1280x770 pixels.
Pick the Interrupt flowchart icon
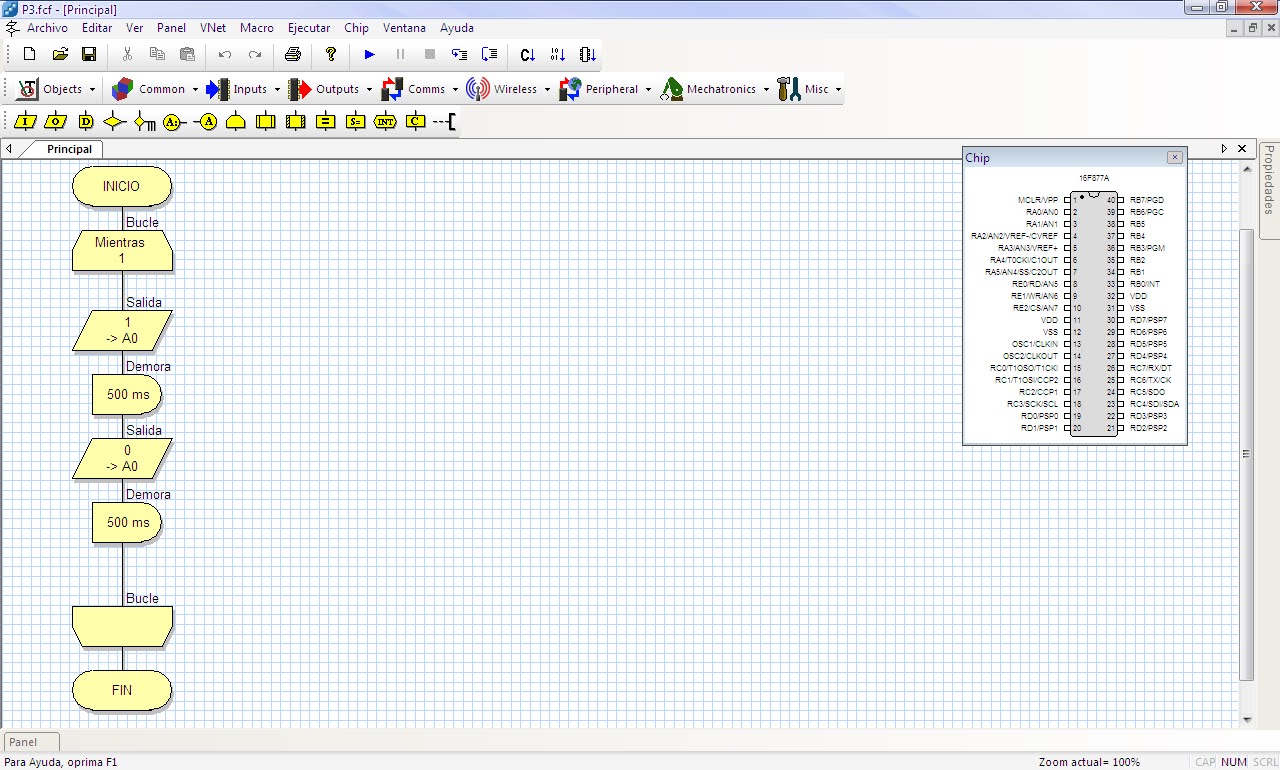pyautogui.click(x=385, y=121)
